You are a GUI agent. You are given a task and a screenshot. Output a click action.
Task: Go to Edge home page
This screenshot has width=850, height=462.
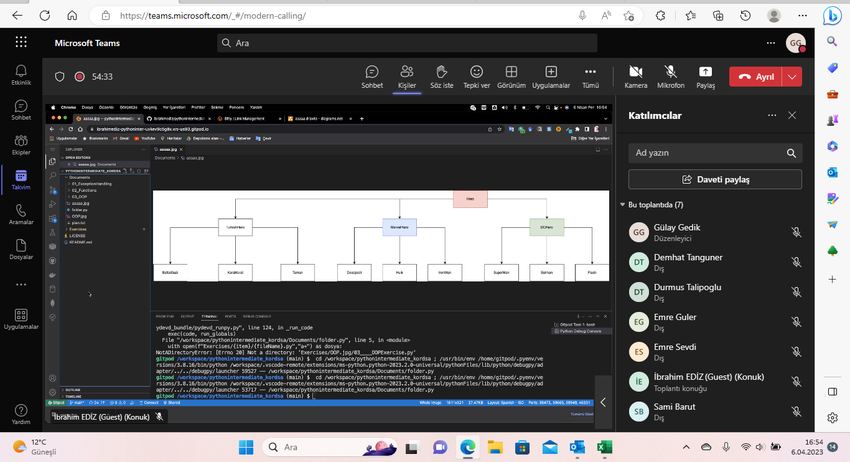click(72, 15)
